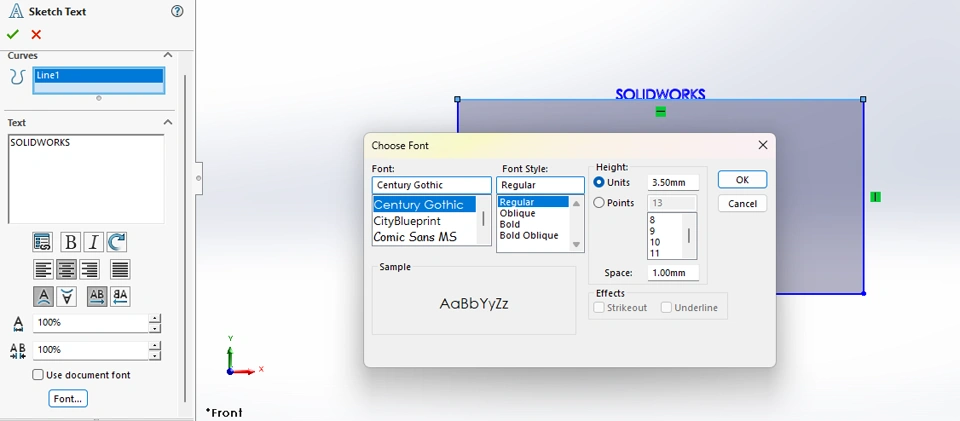Open Sketch Text help question mark
The width and height of the screenshot is (960, 421).
click(177, 11)
